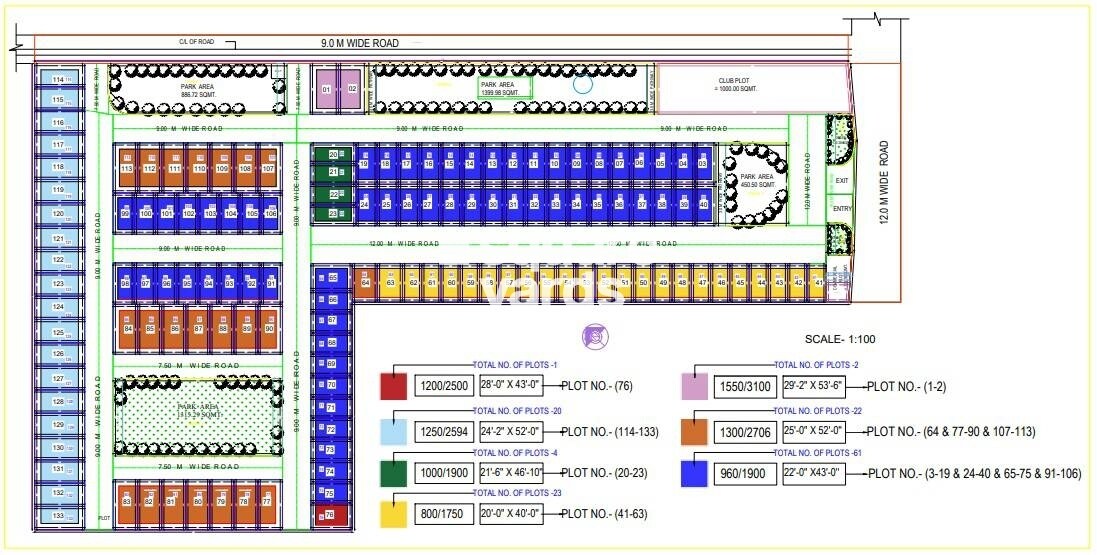
Task: Click the purple circular compass logo
Action: click(x=598, y=334)
